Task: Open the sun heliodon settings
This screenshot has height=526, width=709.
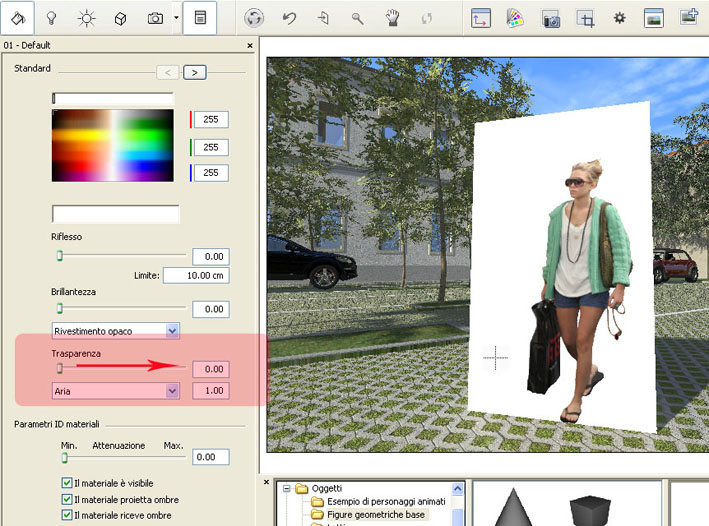Action: tap(87, 18)
